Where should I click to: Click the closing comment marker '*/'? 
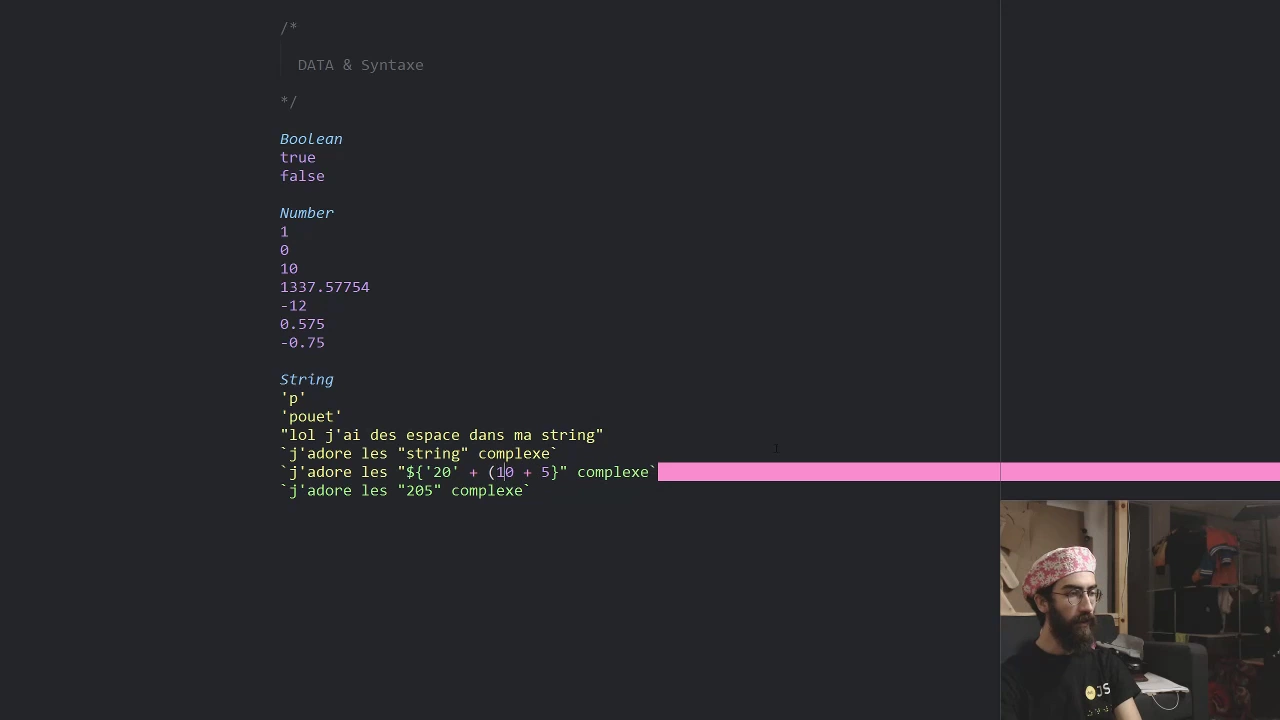coord(289,102)
